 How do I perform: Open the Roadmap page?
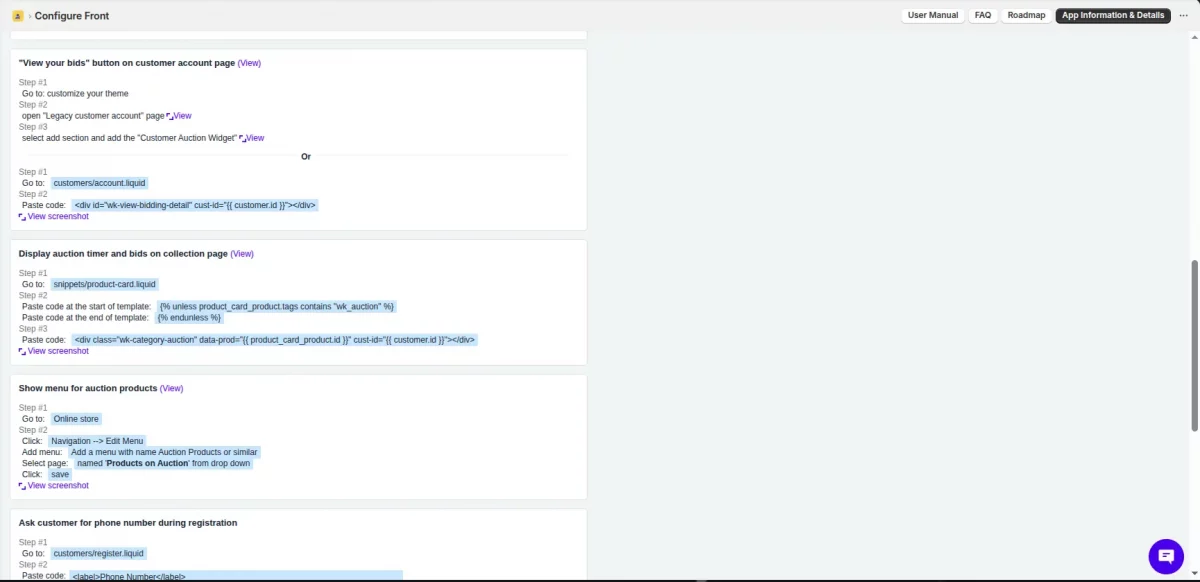[1026, 16]
